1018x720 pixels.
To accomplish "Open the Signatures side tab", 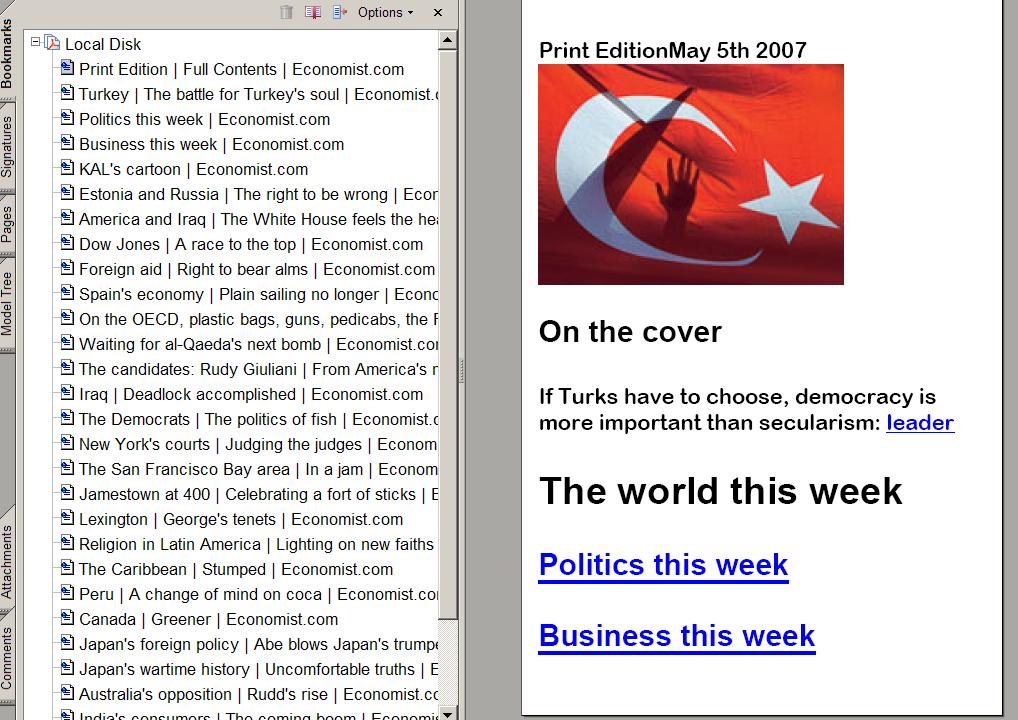I will [6, 146].
